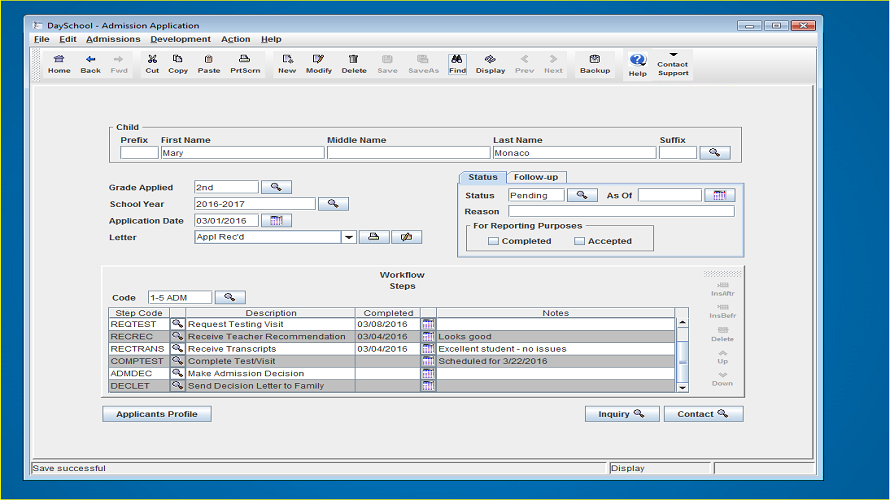
Task: Open the magnifier lookup in REQTEST row
Action: [178, 324]
